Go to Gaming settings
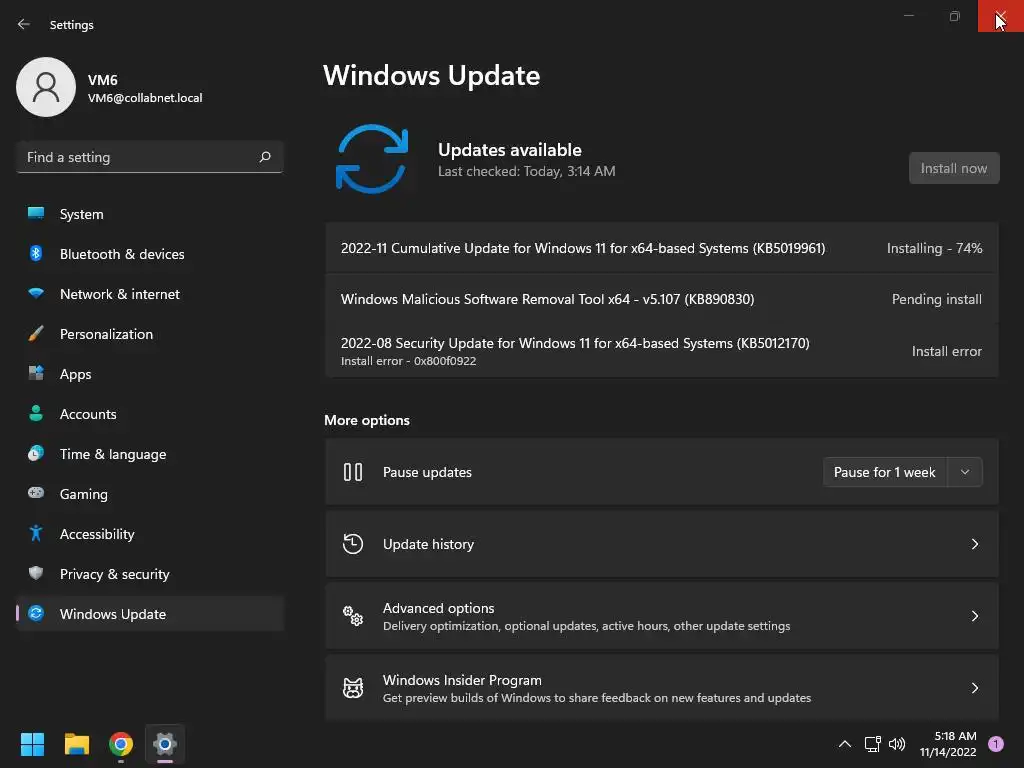 150,494
